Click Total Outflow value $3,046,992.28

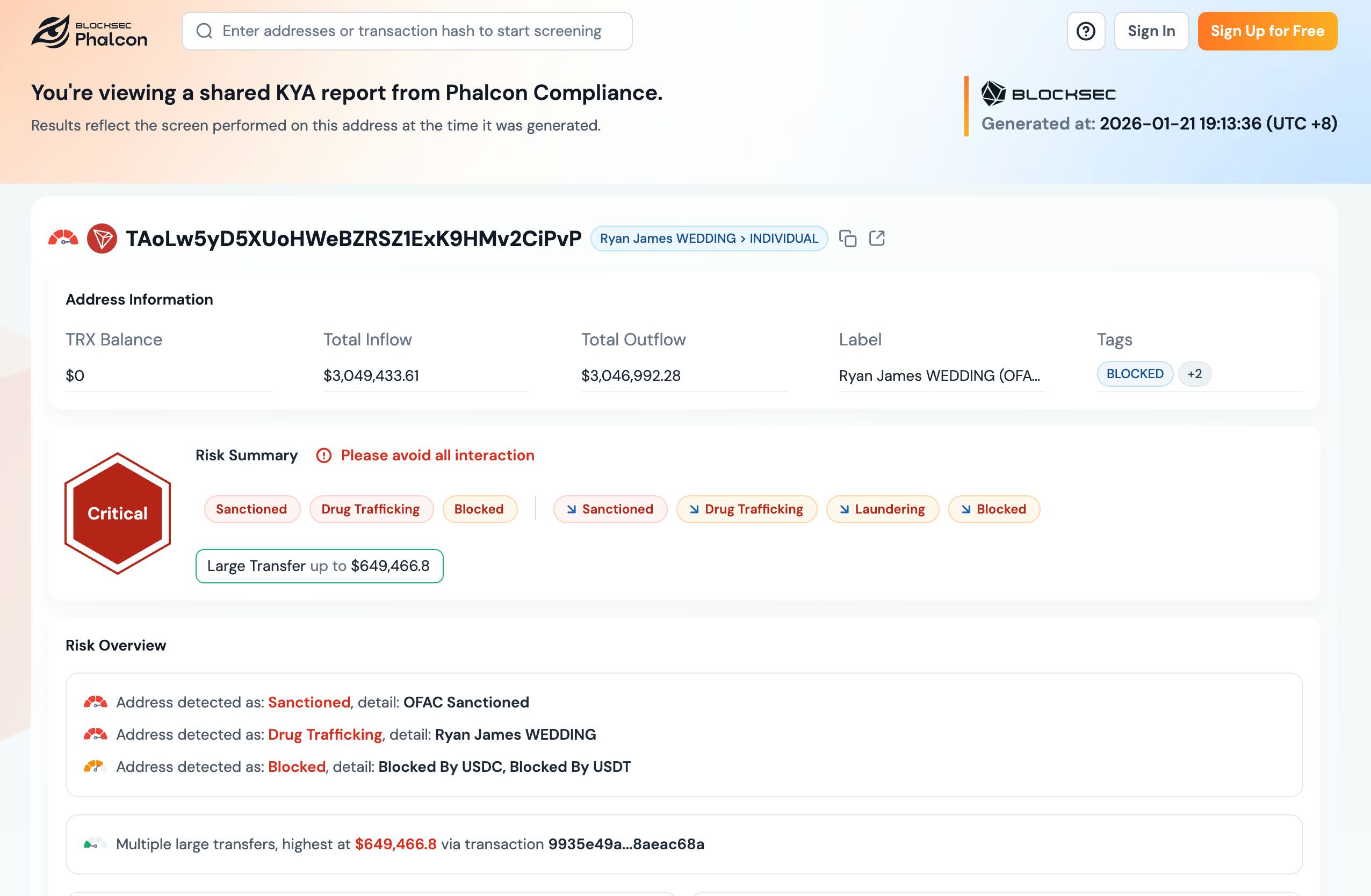(631, 376)
